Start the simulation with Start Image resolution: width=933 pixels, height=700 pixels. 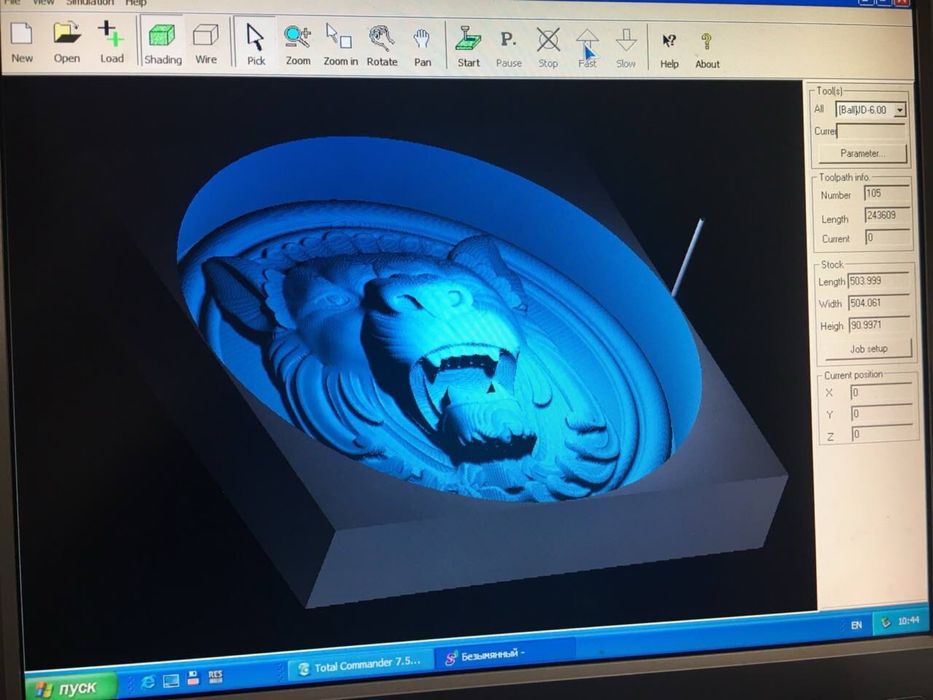tap(468, 47)
